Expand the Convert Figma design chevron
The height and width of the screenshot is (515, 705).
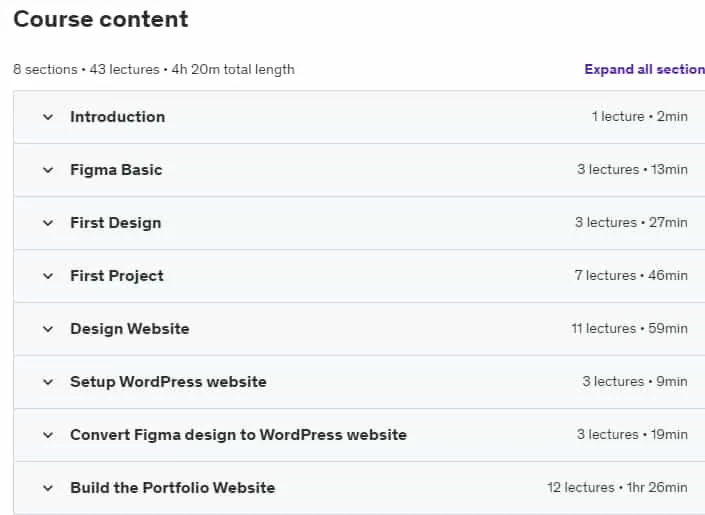pos(48,435)
